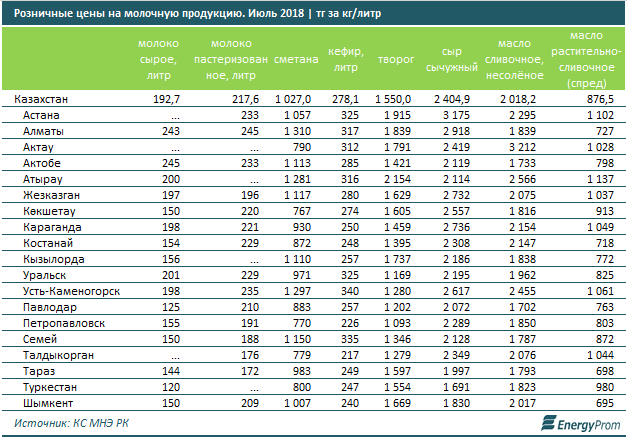Select the 'молоко сырое, литр' header
The image size is (627, 437).
(160, 60)
